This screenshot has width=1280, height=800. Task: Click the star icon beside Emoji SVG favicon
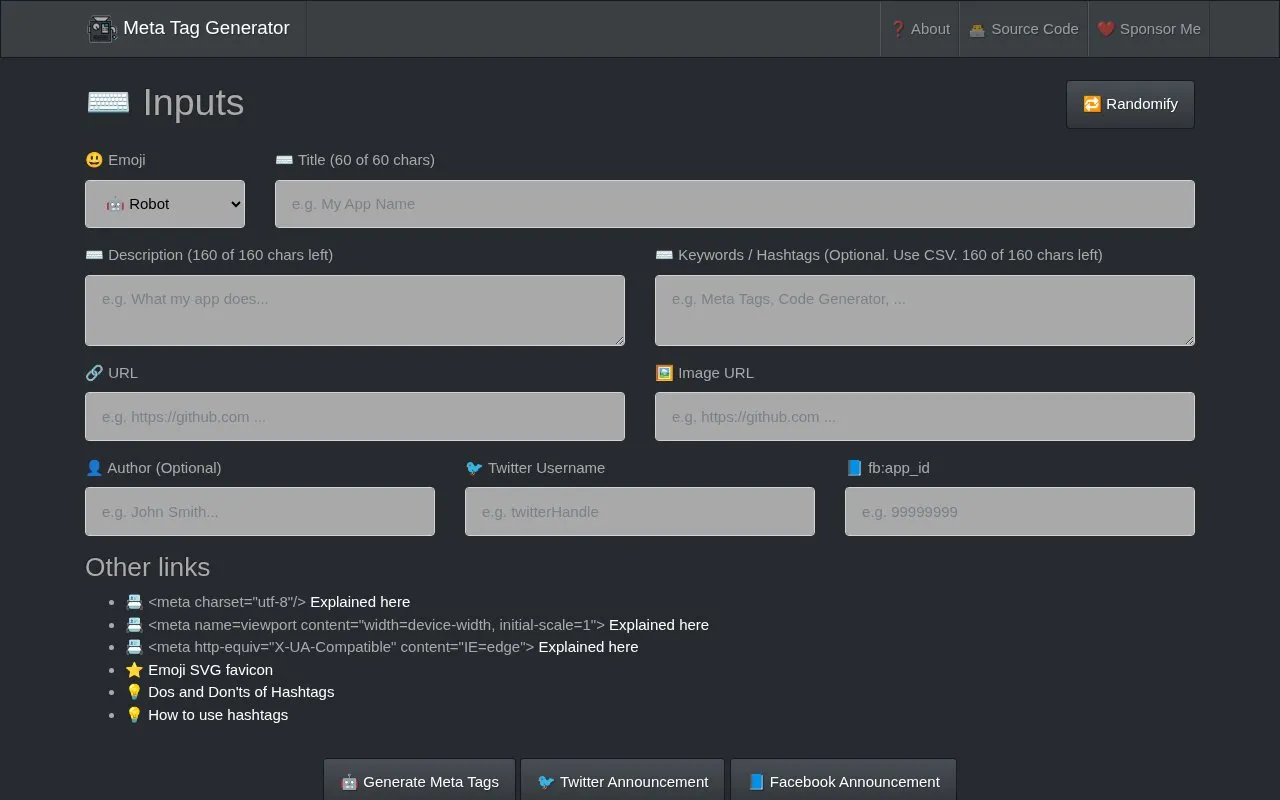coord(134,670)
